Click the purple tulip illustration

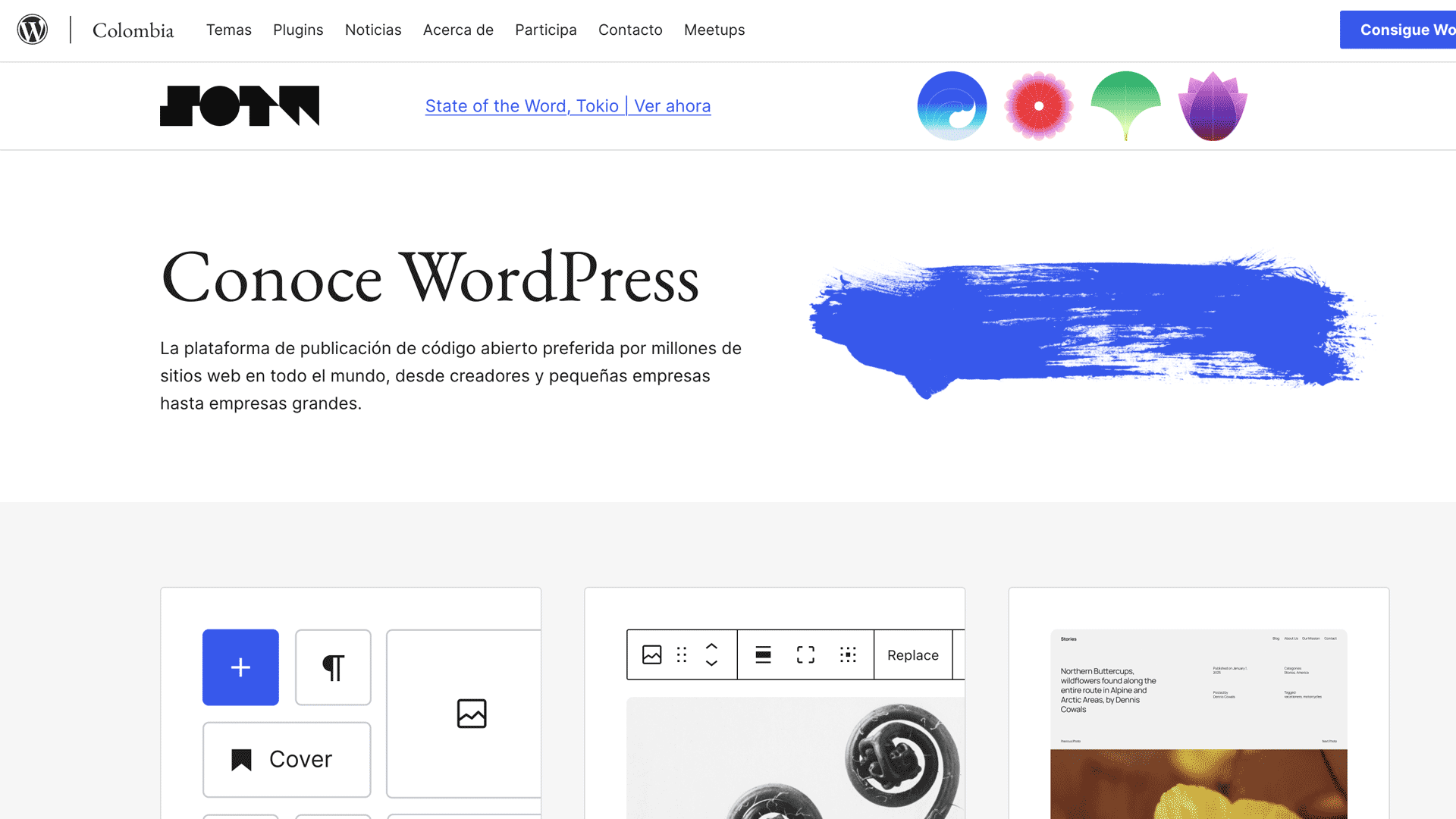pyautogui.click(x=1212, y=105)
